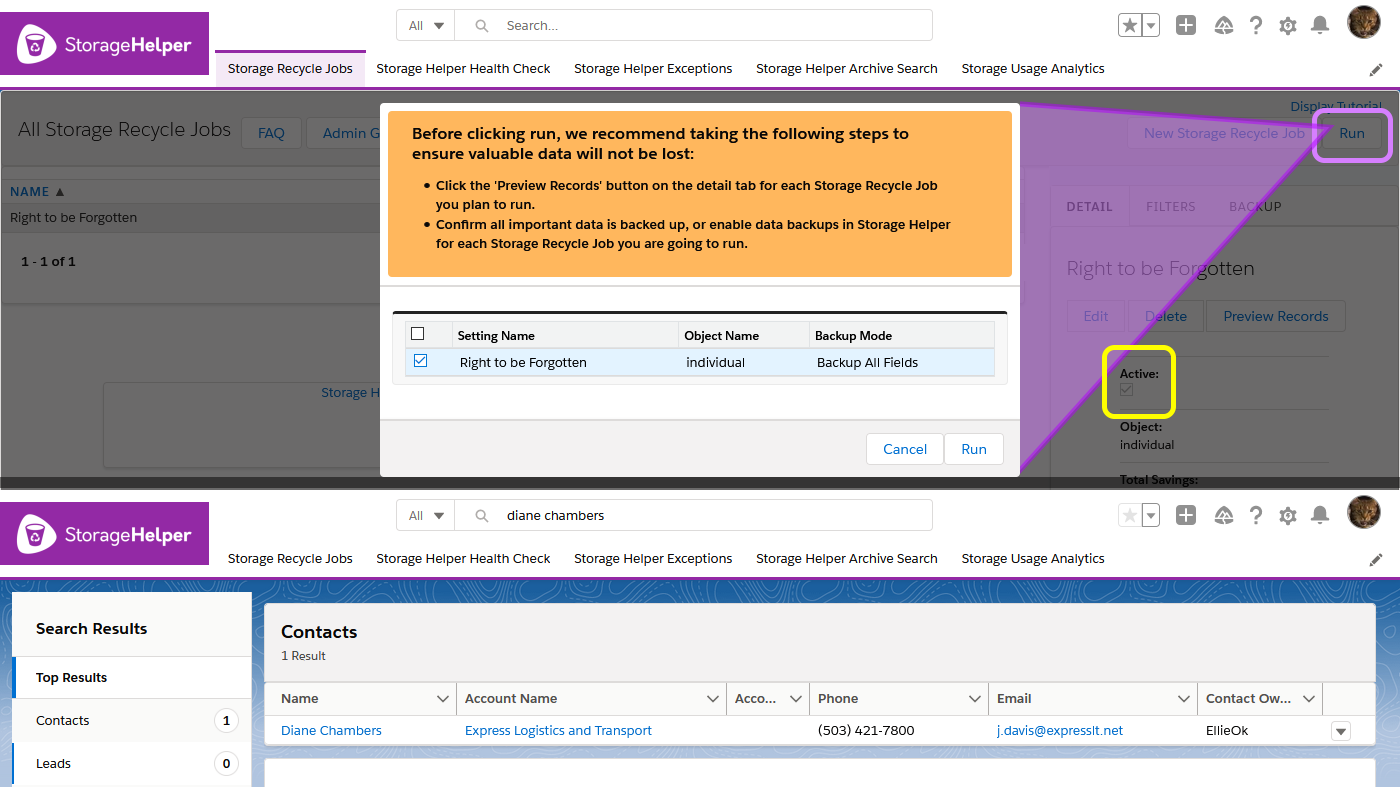Click the Edit button in detail panel

pos(1096,316)
